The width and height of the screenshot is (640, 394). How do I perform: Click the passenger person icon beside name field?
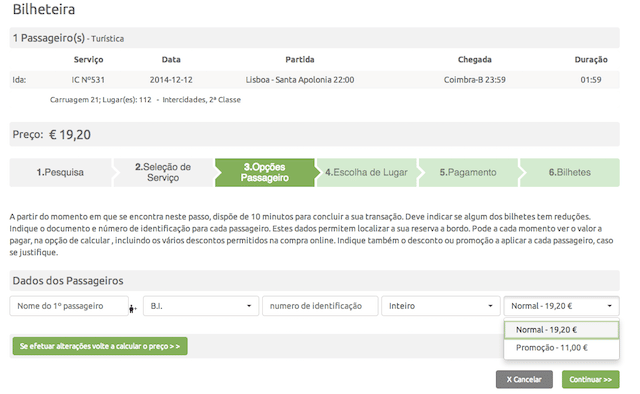point(132,309)
